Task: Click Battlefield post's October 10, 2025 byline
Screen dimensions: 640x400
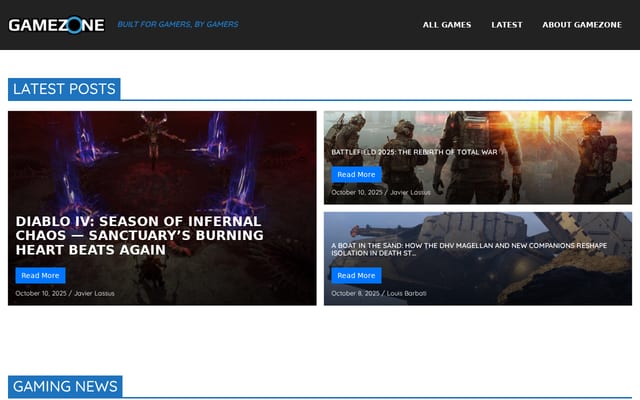Action: click(x=381, y=193)
